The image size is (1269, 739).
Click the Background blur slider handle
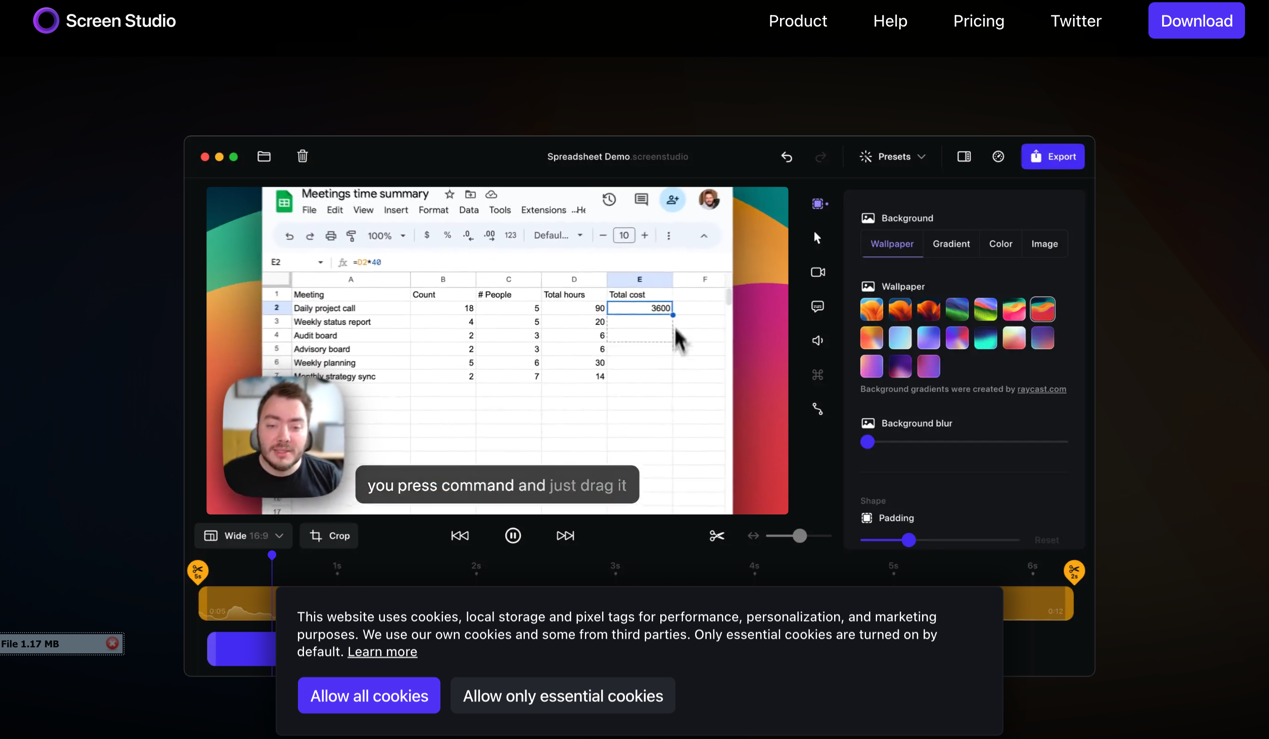(868, 442)
